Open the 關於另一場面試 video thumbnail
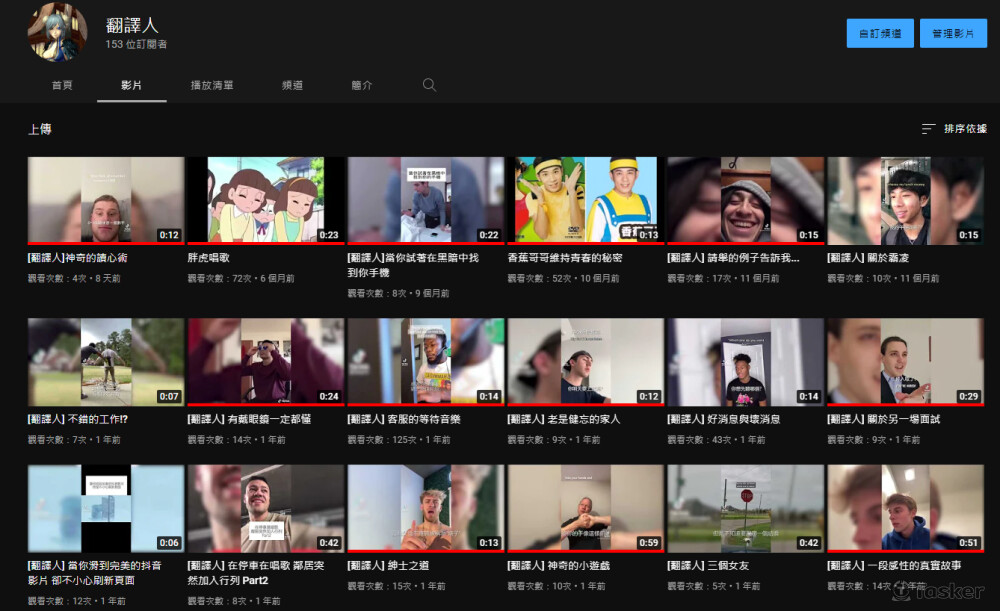 (x=905, y=361)
